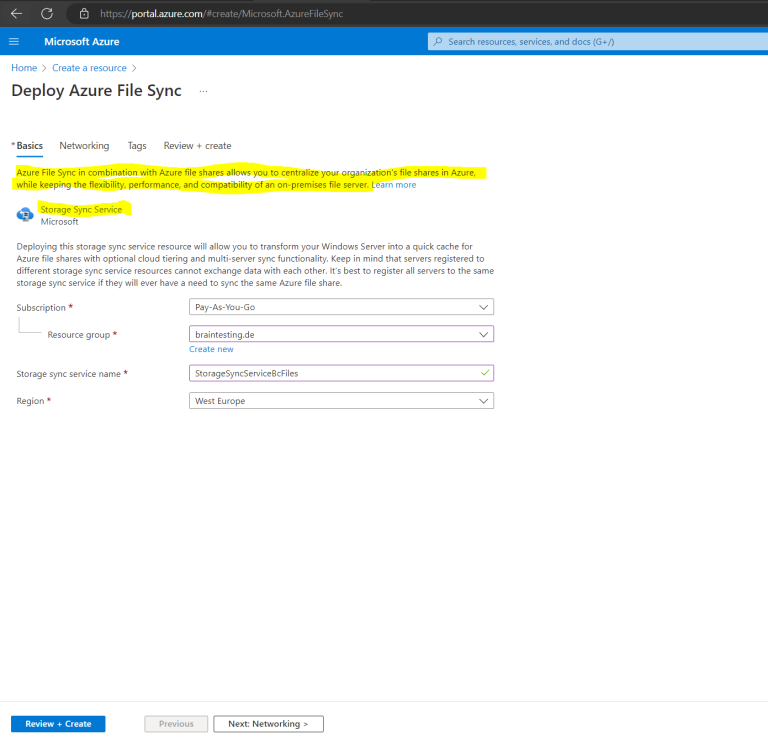Image resolution: width=768 pixels, height=740 pixels.
Task: Open the ellipsis menu beside Deploy Azure File Sync
Action: tap(203, 91)
